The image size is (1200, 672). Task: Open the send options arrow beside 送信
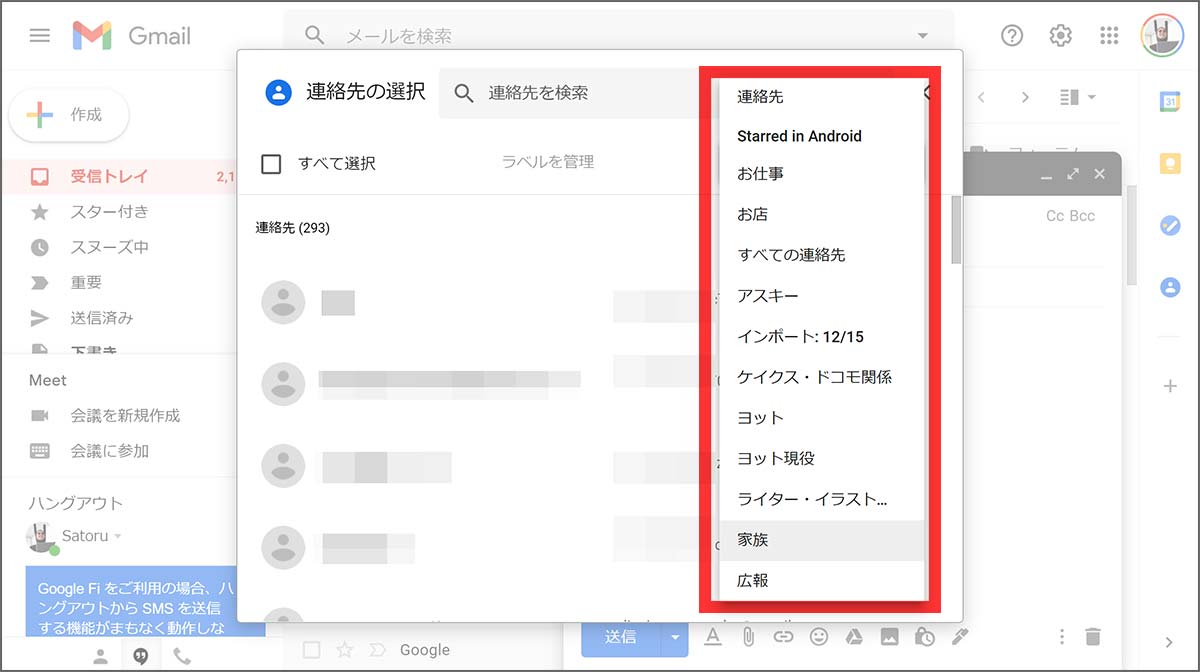pyautogui.click(x=674, y=637)
